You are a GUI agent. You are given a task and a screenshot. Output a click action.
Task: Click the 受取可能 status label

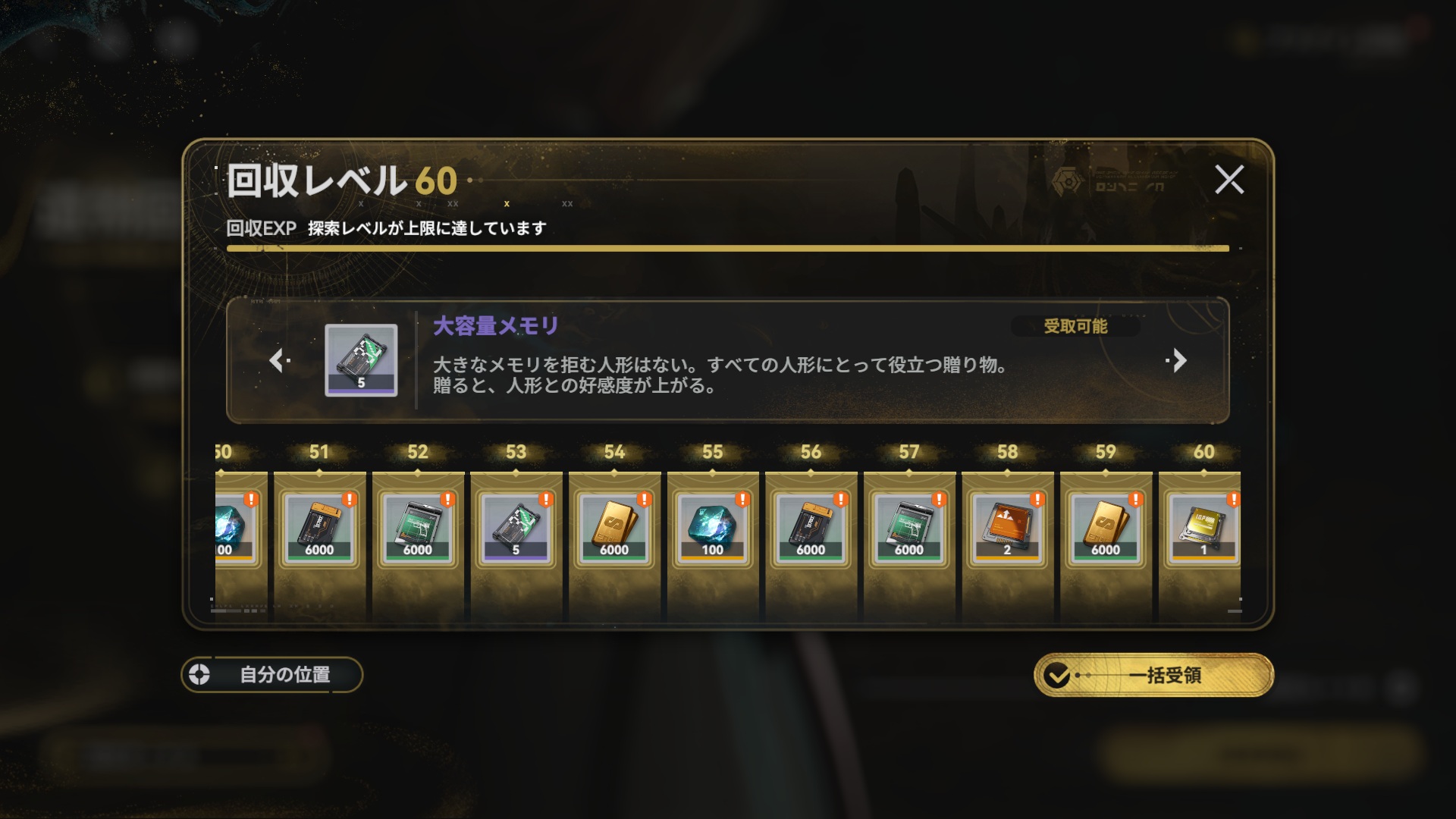(1075, 326)
